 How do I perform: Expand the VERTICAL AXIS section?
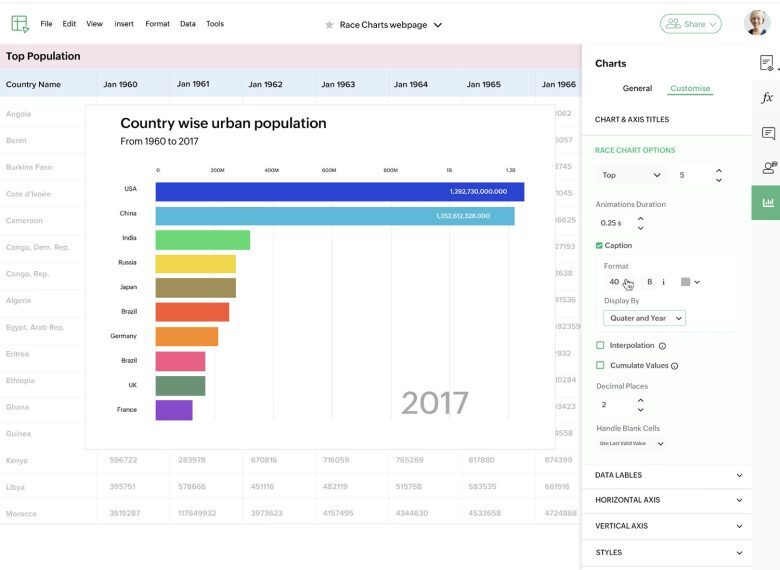point(668,526)
